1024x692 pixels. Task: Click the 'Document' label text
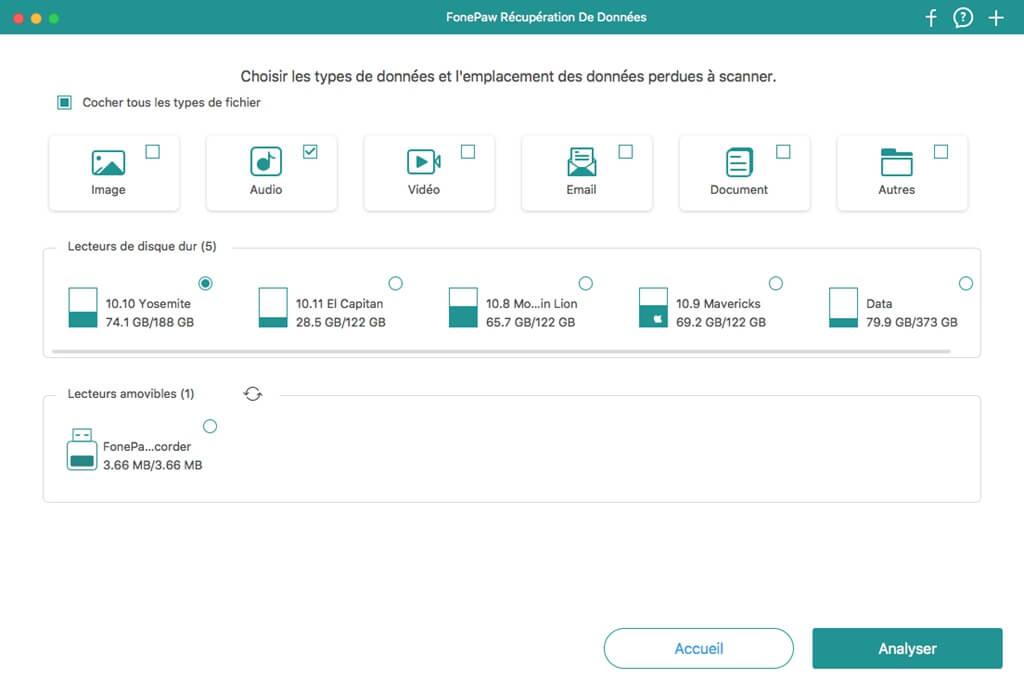(739, 189)
